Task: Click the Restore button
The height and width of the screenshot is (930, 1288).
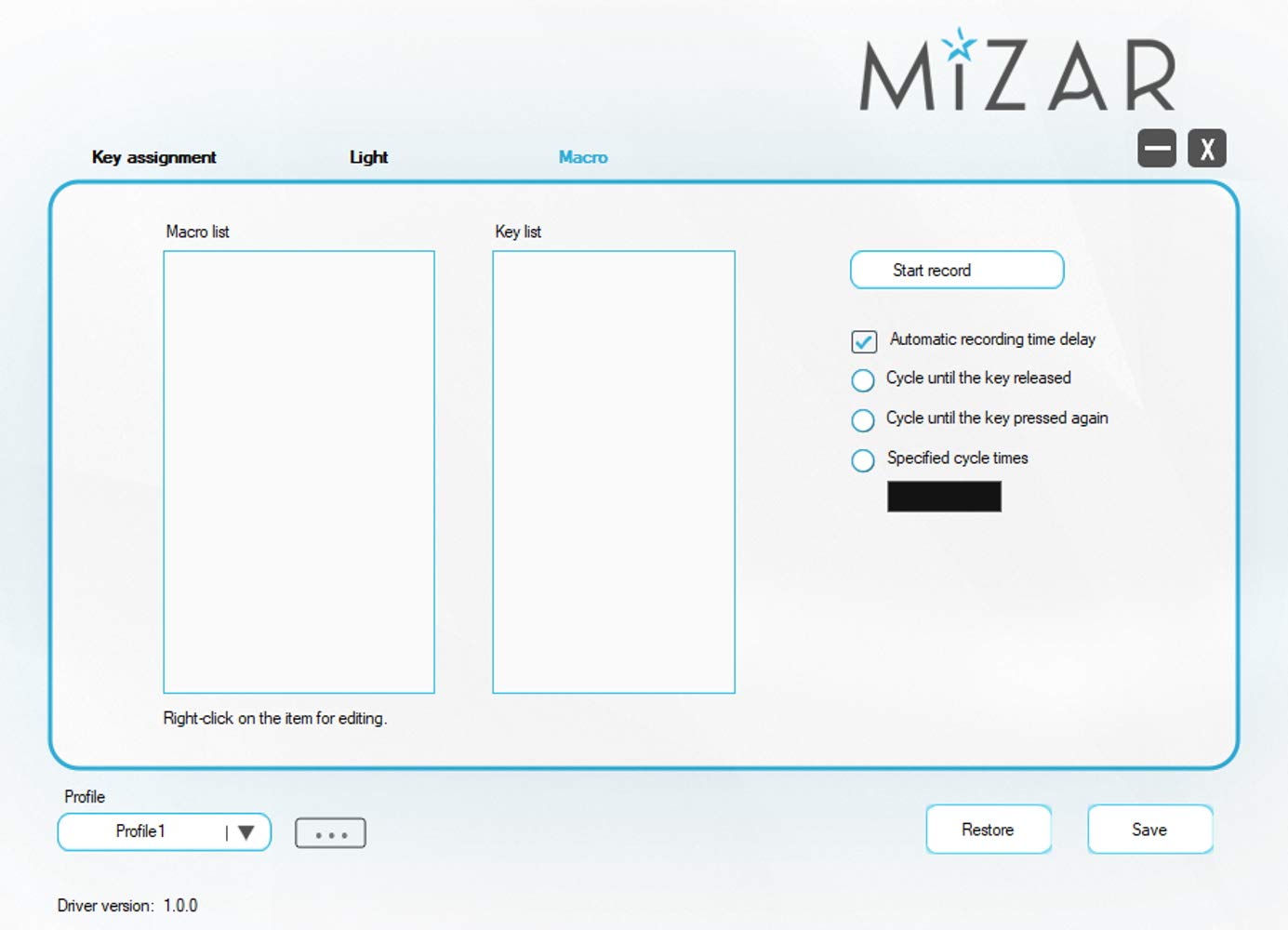Action: (x=989, y=829)
